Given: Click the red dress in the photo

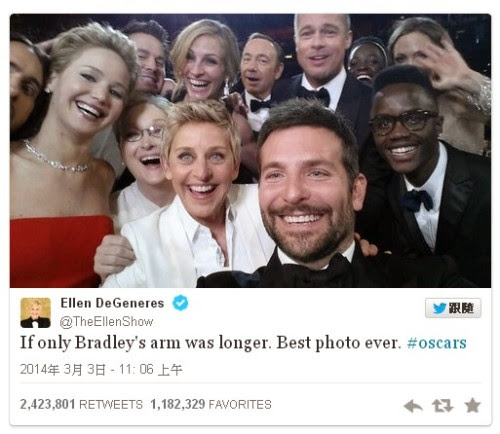Looking at the screenshot, I should pyautogui.click(x=58, y=252).
